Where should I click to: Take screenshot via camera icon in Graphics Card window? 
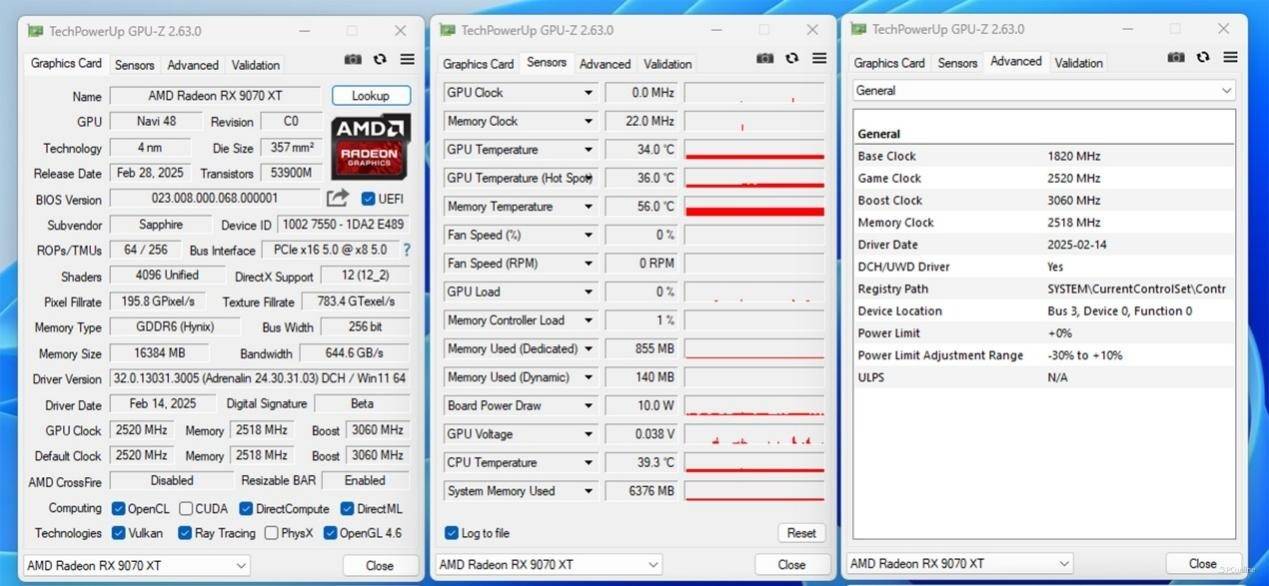click(352, 60)
